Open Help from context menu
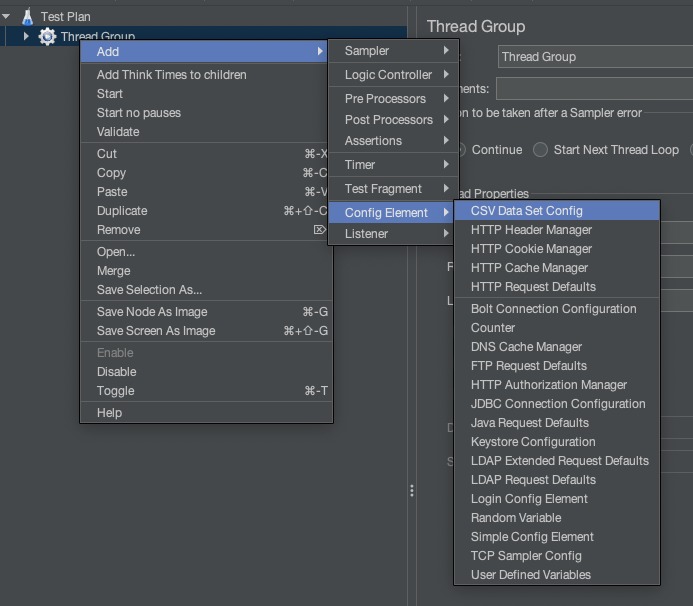Image resolution: width=693 pixels, height=606 pixels. (x=206, y=413)
